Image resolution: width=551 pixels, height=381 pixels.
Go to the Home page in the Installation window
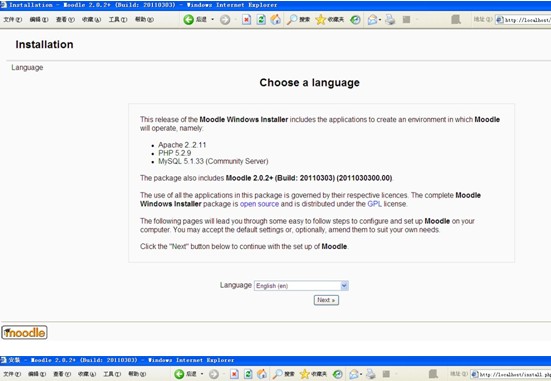pos(276,19)
